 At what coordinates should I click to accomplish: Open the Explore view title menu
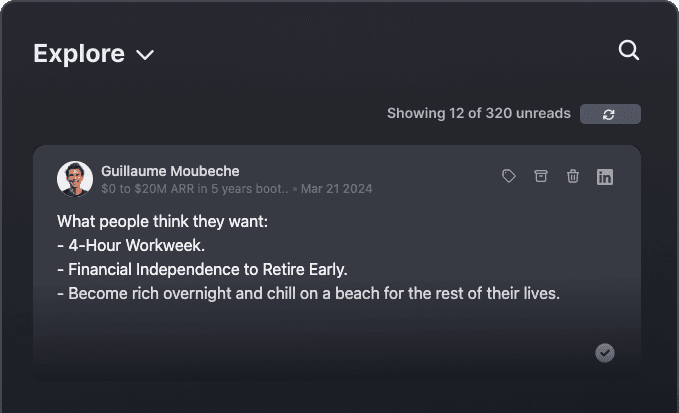pyautogui.click(x=79, y=54)
